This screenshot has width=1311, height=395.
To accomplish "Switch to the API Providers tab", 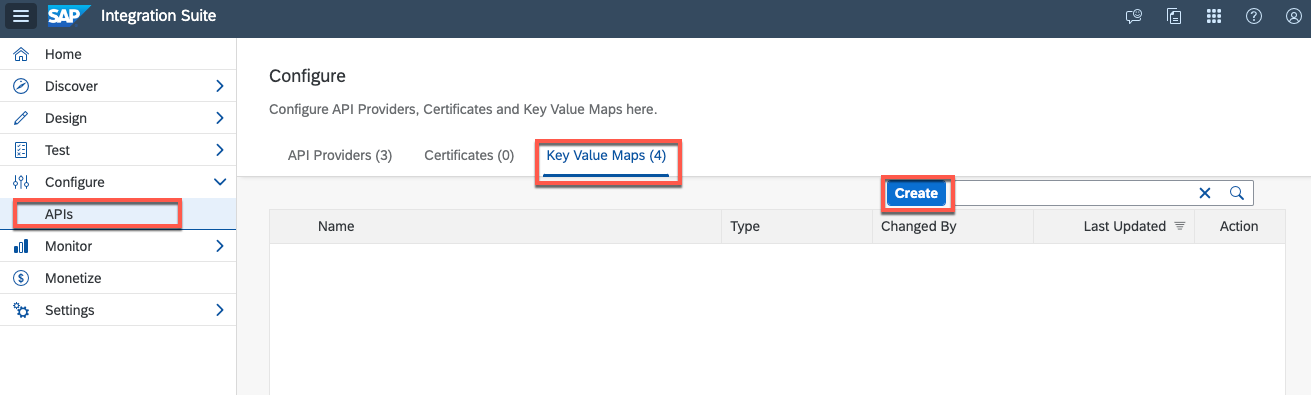I will coord(340,156).
